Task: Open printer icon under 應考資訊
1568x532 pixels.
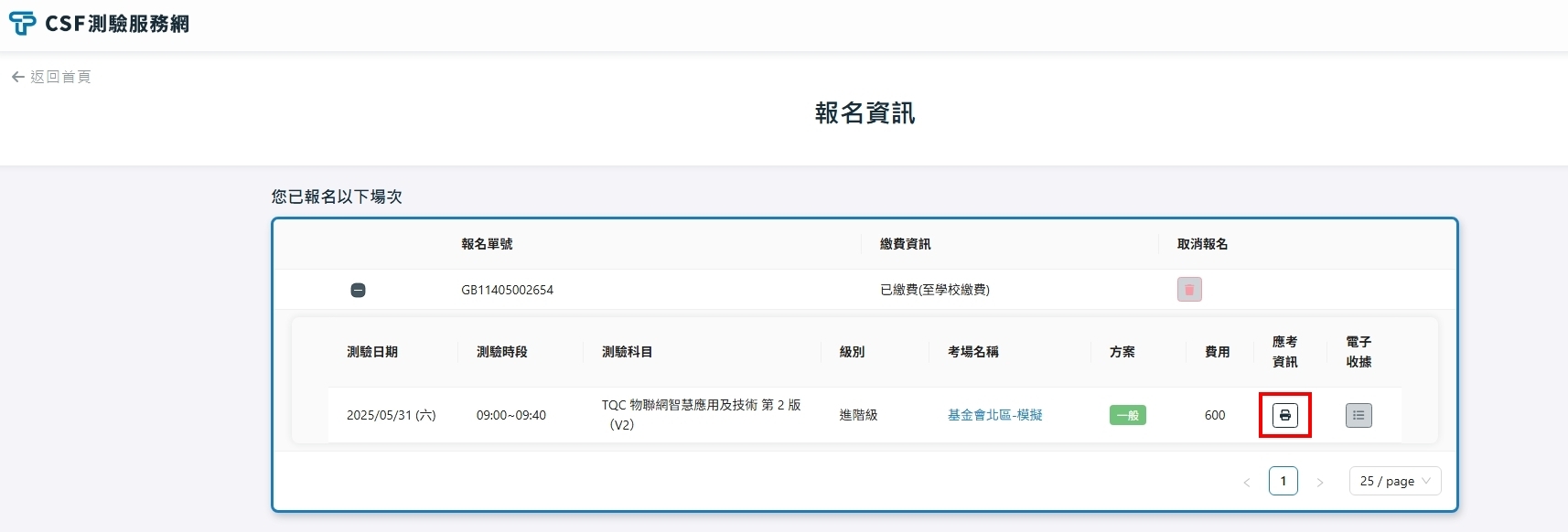Action: pos(1285,415)
